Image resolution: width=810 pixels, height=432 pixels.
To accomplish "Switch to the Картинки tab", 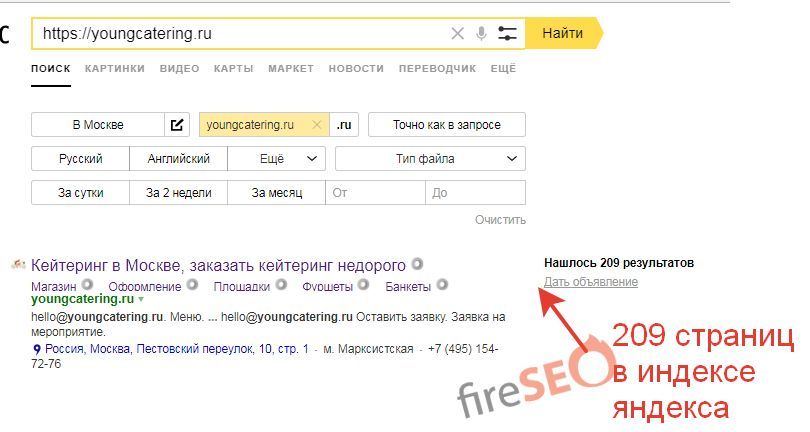I will click(x=114, y=68).
